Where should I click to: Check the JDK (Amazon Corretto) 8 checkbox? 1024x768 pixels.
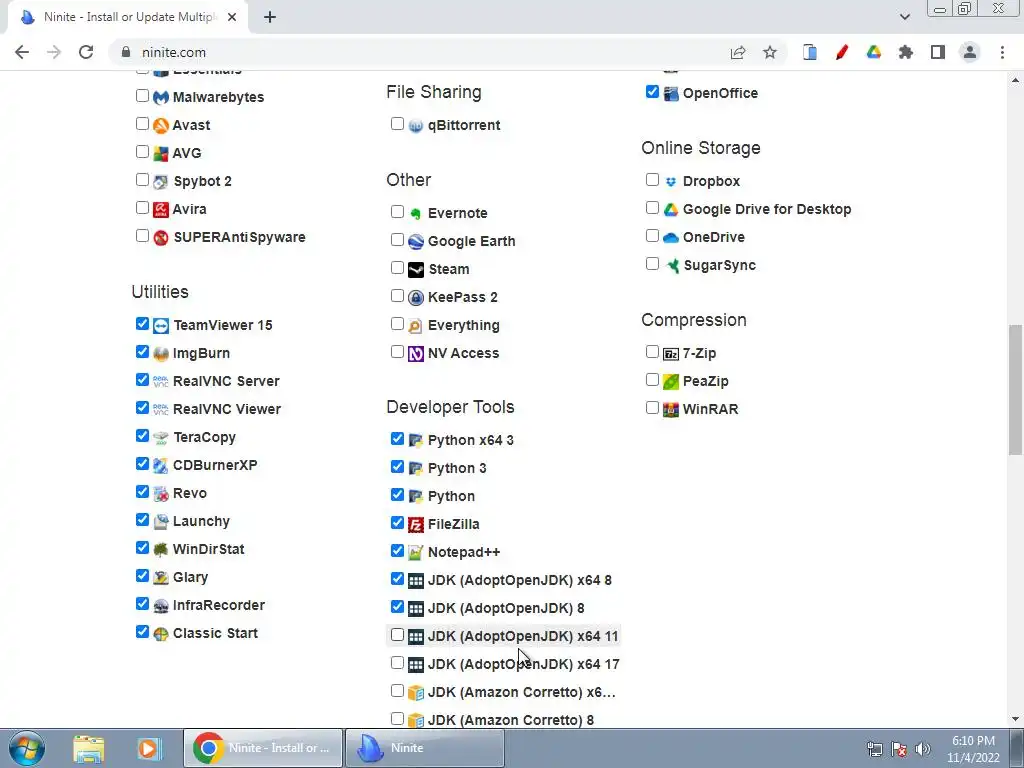click(397, 718)
